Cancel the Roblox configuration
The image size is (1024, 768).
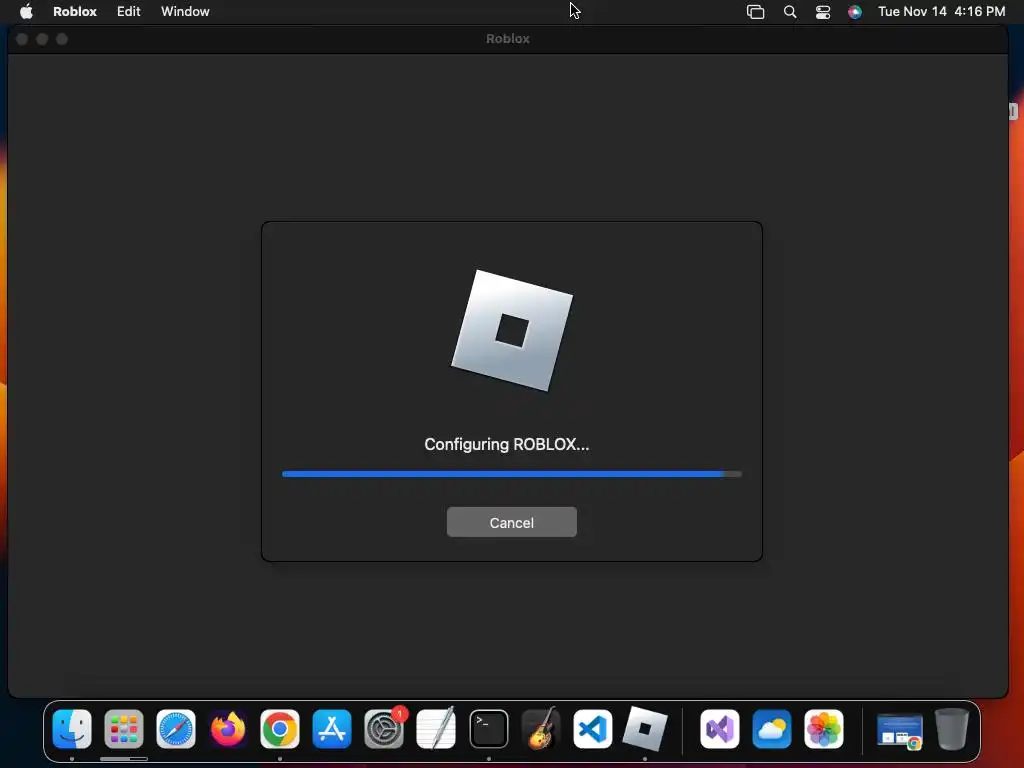pyautogui.click(x=511, y=522)
